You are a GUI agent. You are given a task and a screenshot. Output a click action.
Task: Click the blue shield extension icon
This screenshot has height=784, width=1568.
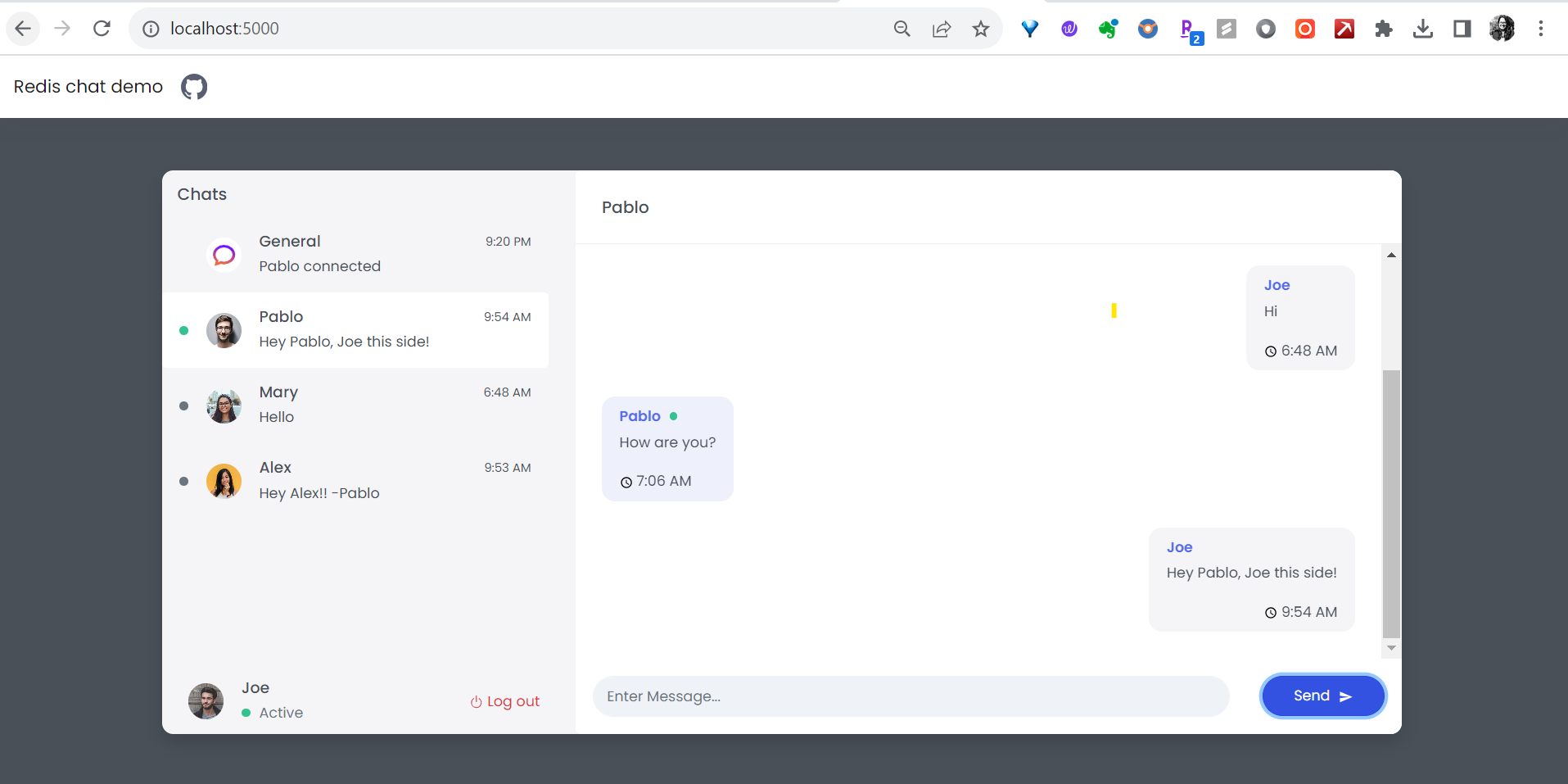click(x=1030, y=29)
